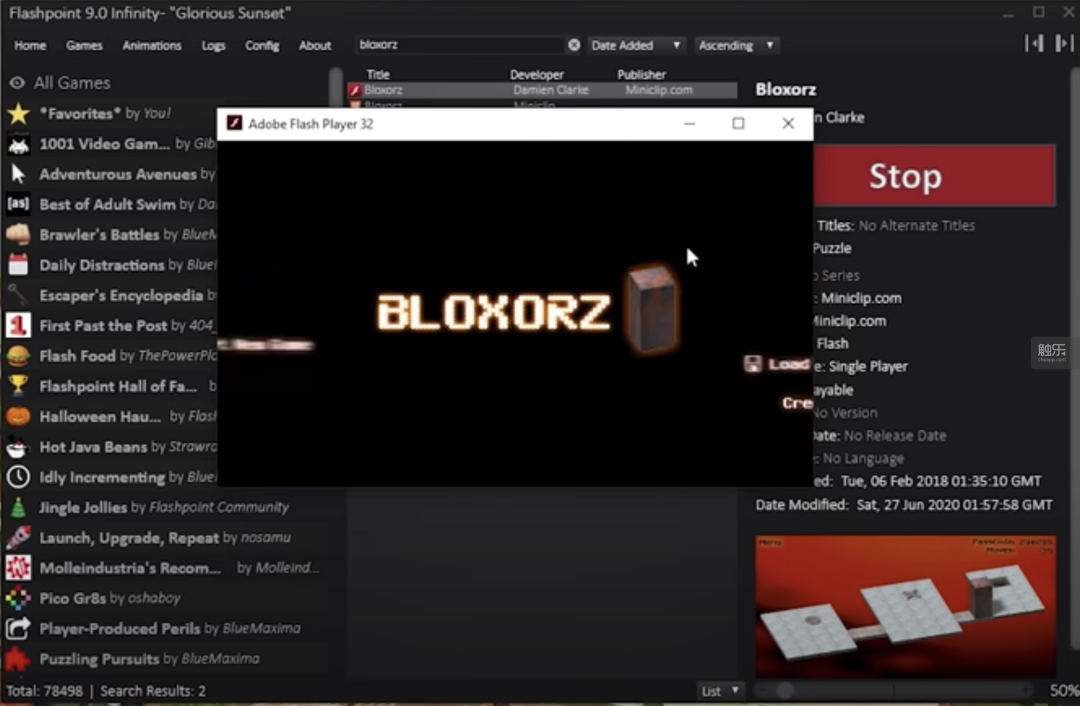
Task: Clear the bloxorz search text
Action: pyautogui.click(x=574, y=45)
